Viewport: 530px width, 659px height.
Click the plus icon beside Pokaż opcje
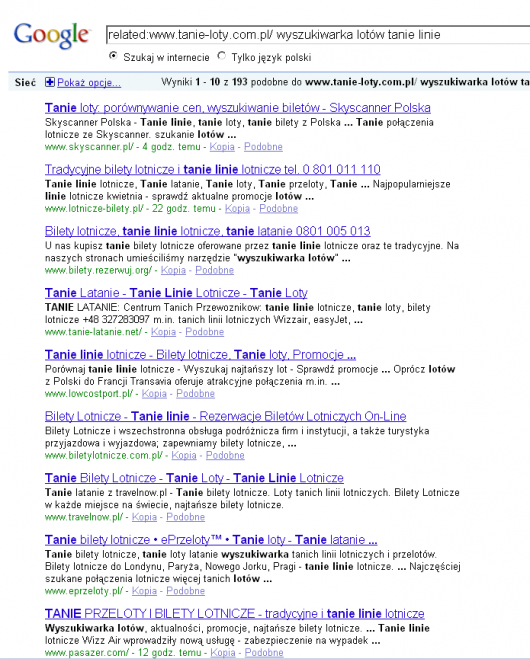pyautogui.click(x=50, y=82)
